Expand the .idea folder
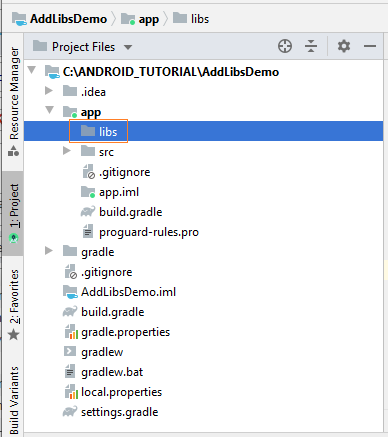 [x=49, y=90]
